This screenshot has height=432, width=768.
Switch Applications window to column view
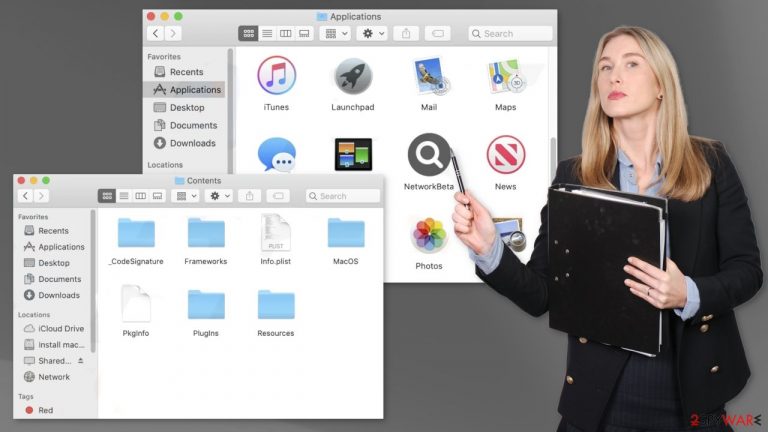[x=286, y=33]
